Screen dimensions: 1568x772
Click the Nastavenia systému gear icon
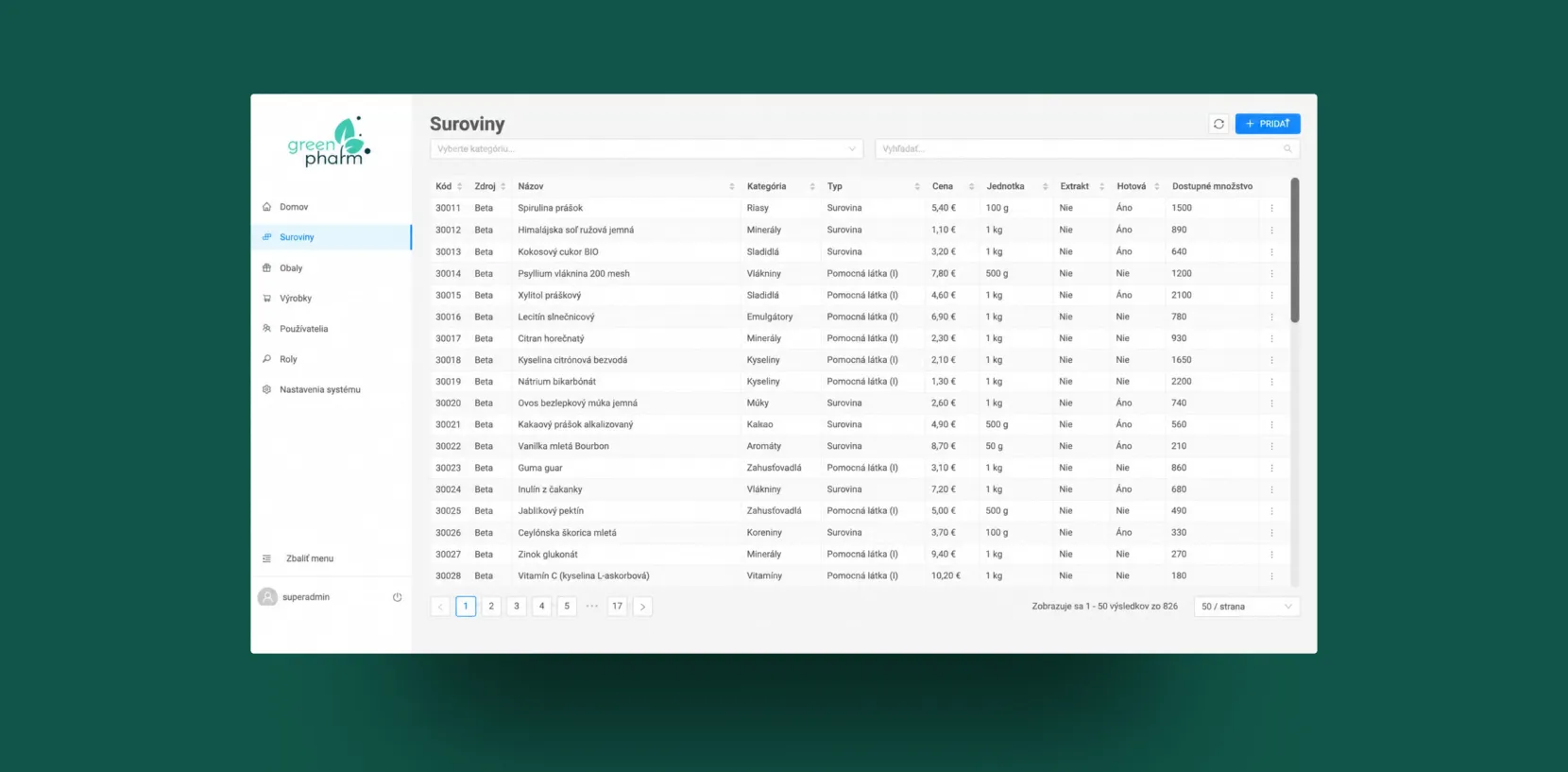coord(266,389)
